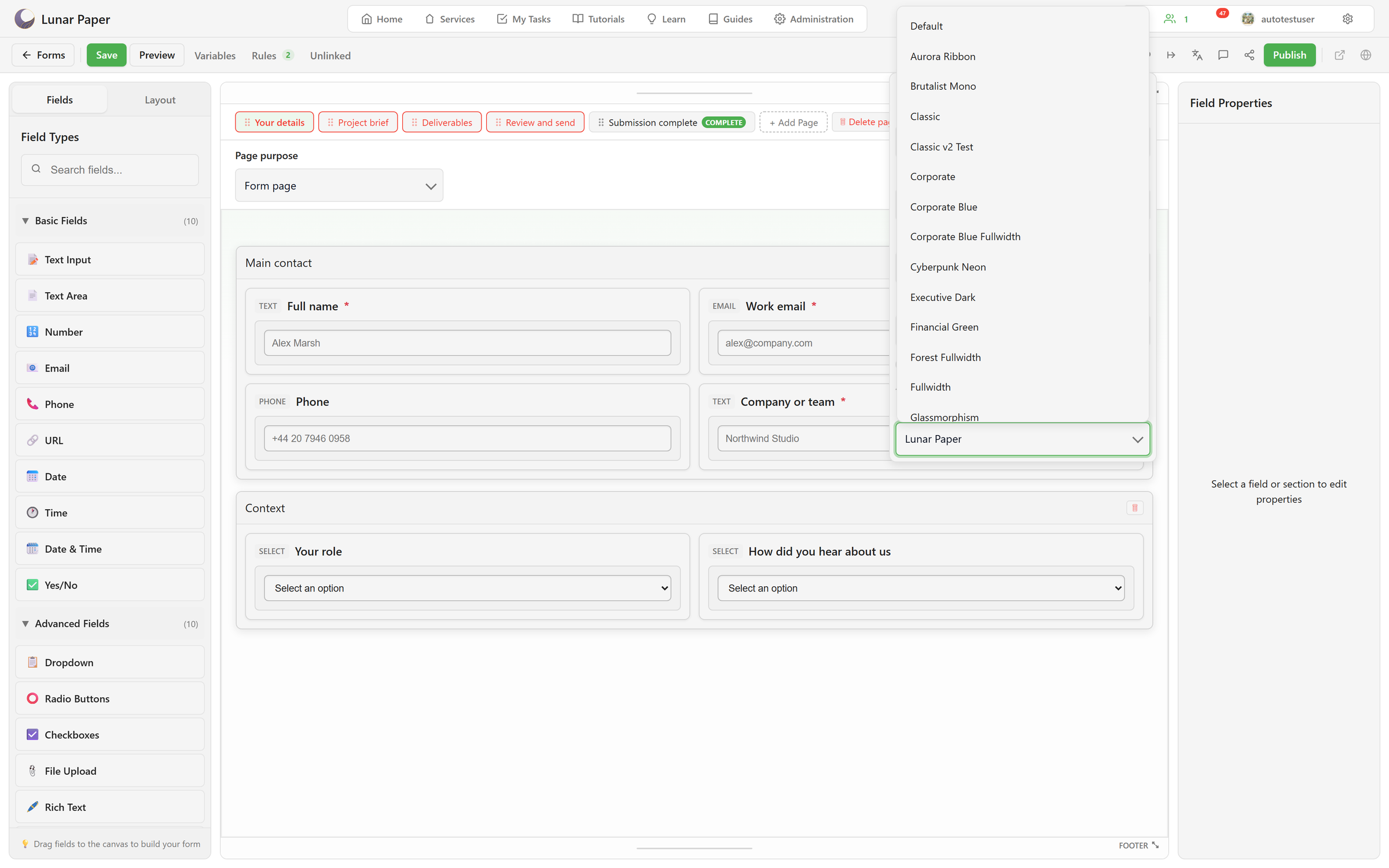Viewport: 1389px width, 868px height.
Task: Switch to the Layout tab
Action: [x=160, y=100]
